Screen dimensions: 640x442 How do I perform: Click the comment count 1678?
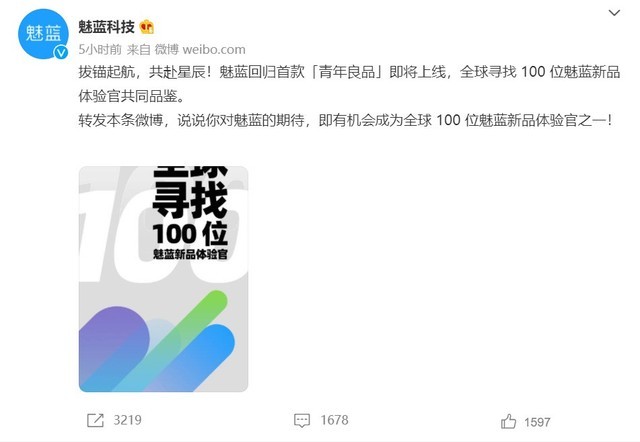click(334, 420)
